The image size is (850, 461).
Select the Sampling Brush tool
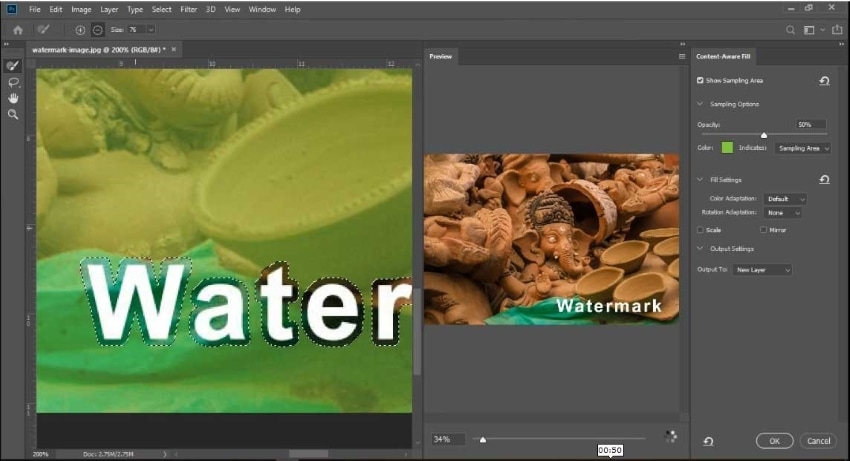point(12,66)
